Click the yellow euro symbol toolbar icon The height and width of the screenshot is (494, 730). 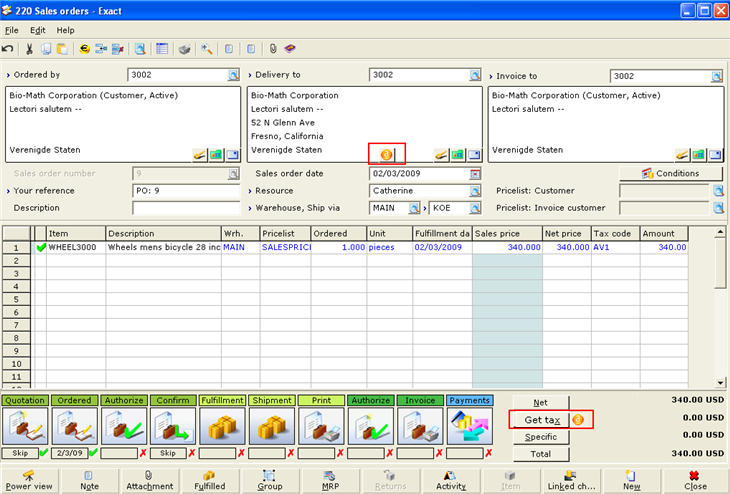point(84,49)
